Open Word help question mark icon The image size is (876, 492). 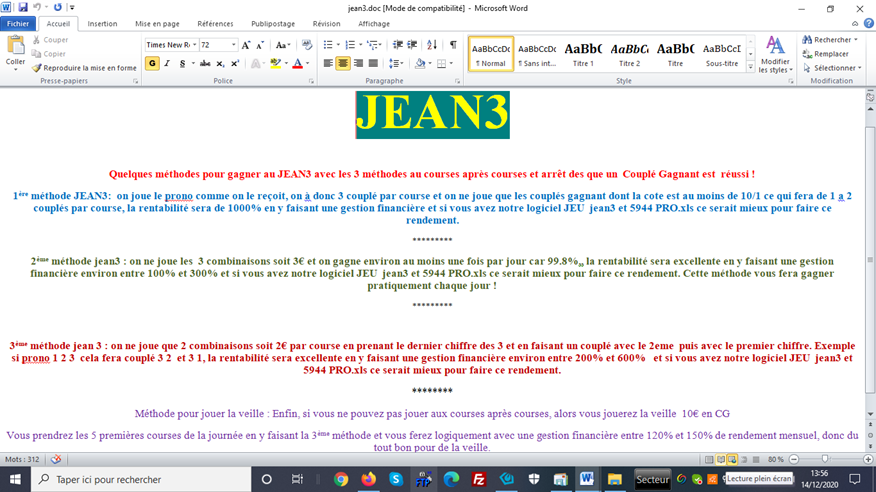point(869,23)
